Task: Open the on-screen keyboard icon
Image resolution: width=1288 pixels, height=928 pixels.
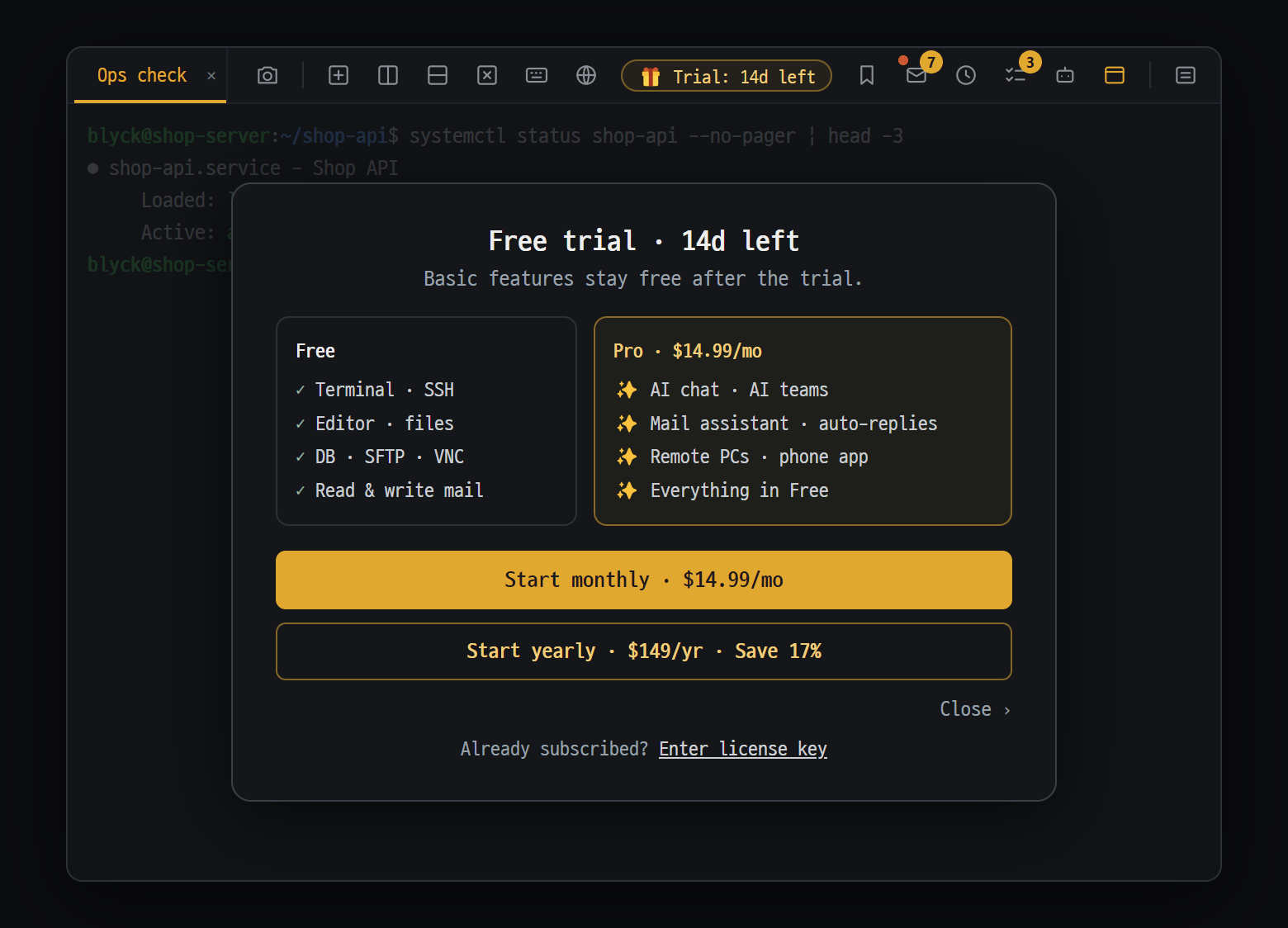Action: point(537,75)
